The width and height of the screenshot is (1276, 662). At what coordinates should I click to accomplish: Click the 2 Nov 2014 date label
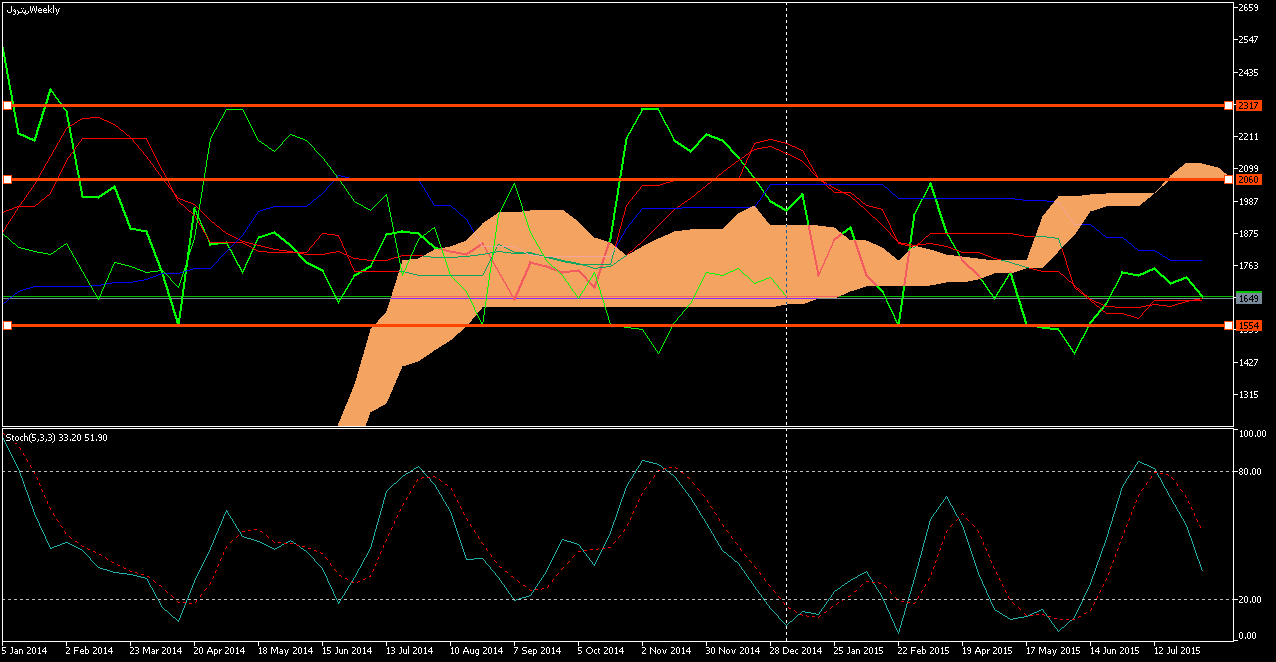(x=665, y=650)
